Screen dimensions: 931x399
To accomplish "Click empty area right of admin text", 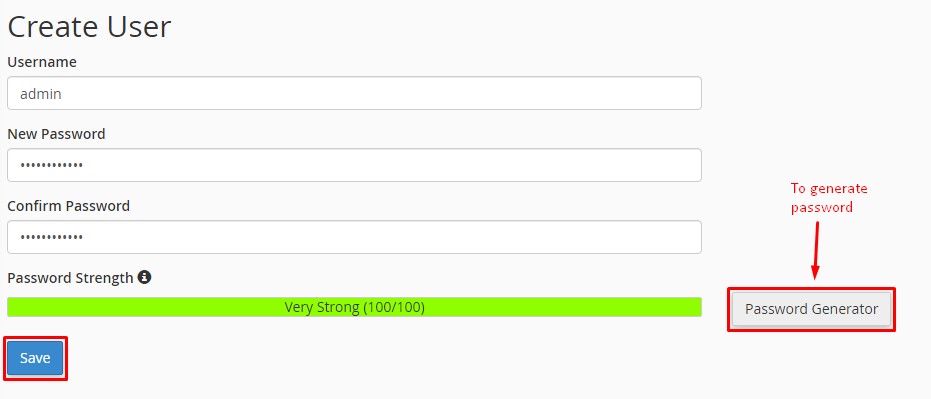I will point(380,93).
